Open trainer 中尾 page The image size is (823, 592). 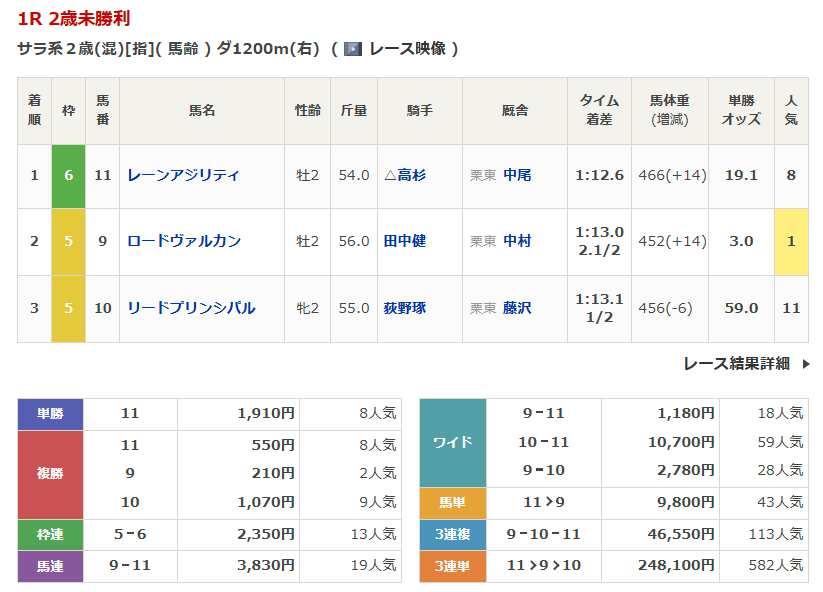pos(517,175)
